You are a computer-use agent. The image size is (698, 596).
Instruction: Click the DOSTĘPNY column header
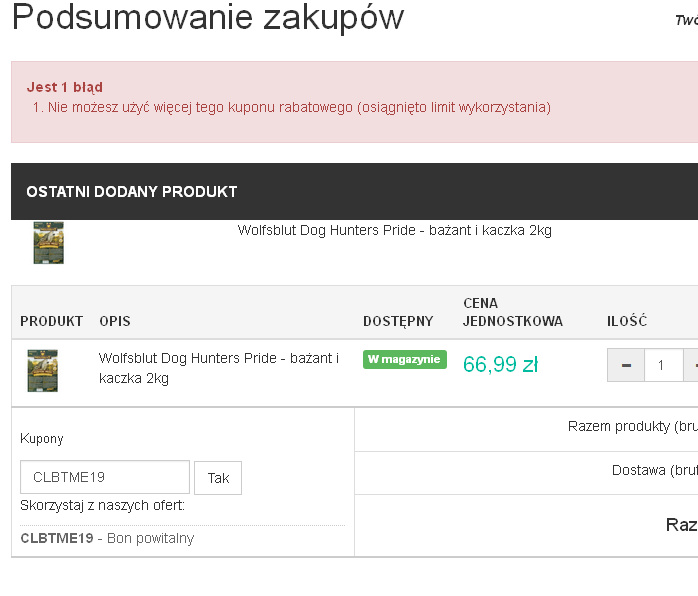[x=398, y=321]
